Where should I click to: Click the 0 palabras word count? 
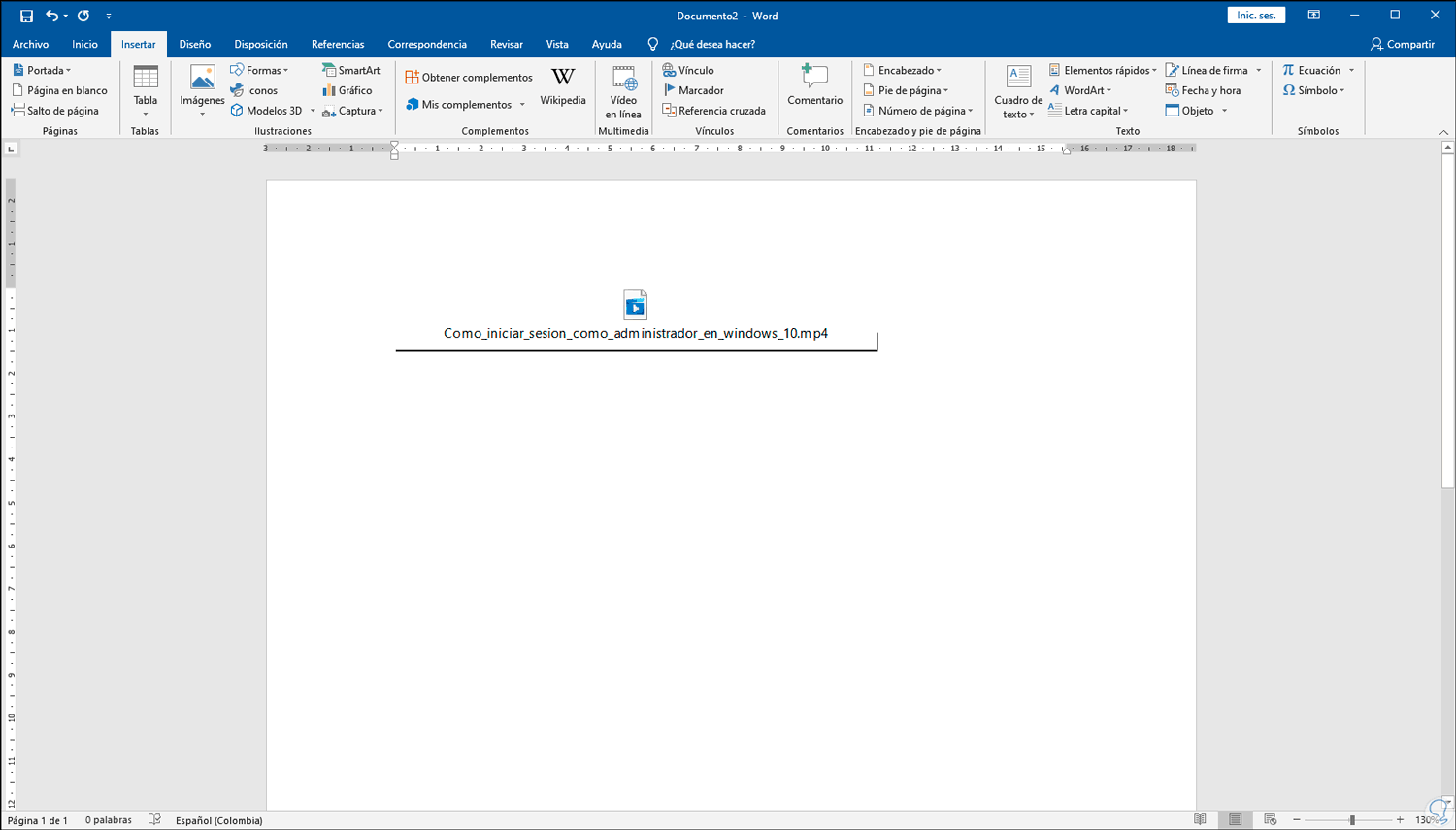point(109,820)
